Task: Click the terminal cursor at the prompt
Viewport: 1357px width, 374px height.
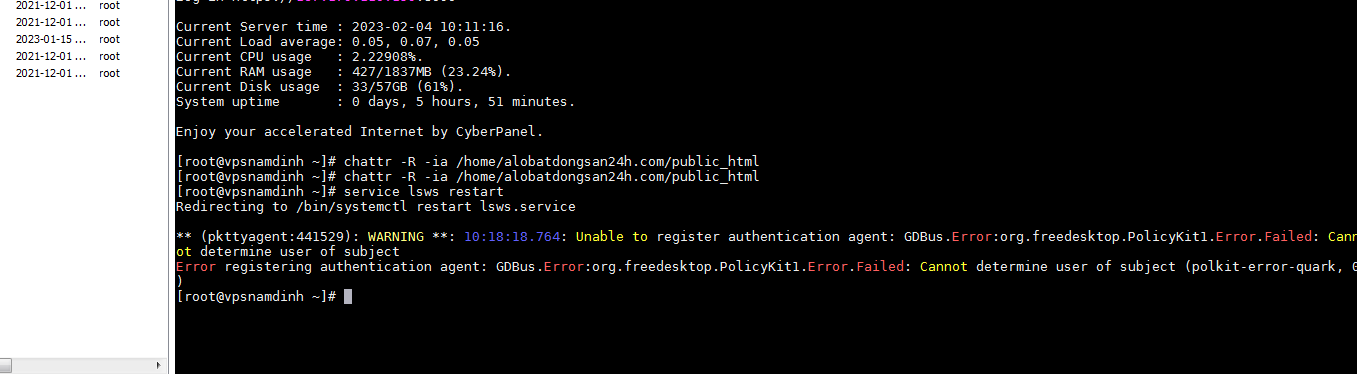Action: pyautogui.click(x=347, y=297)
